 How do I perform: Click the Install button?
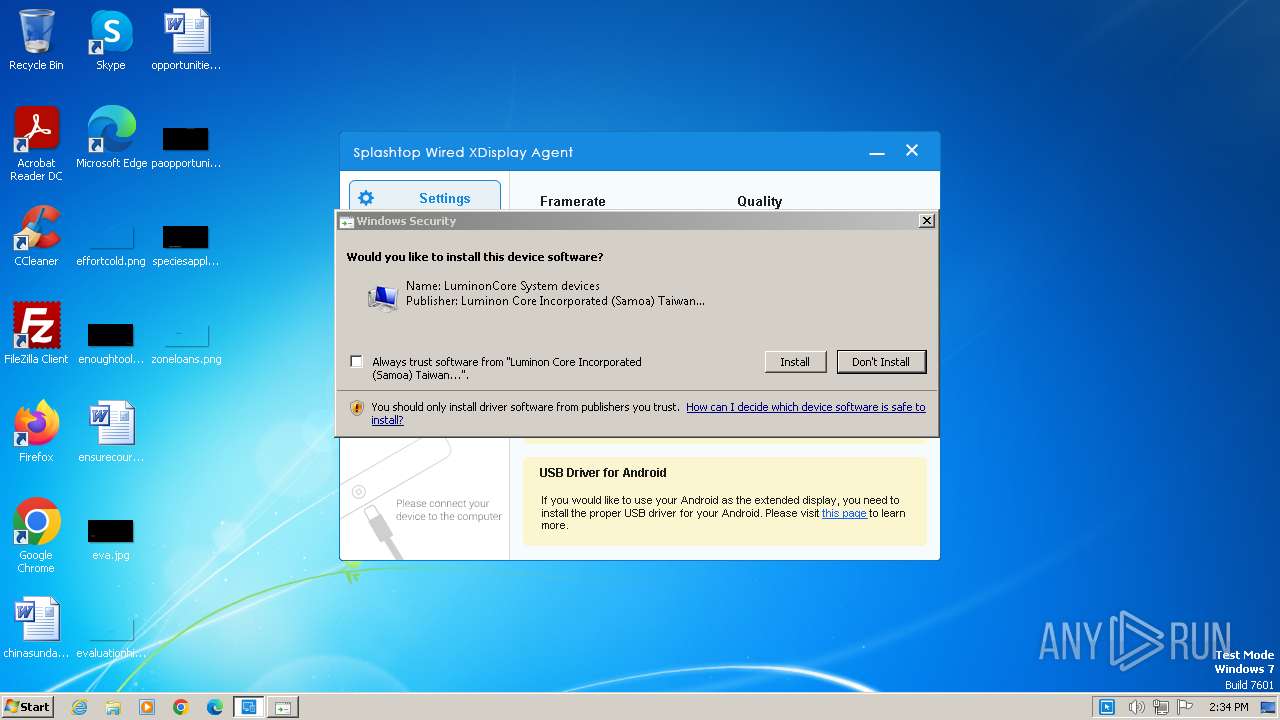[x=795, y=362]
